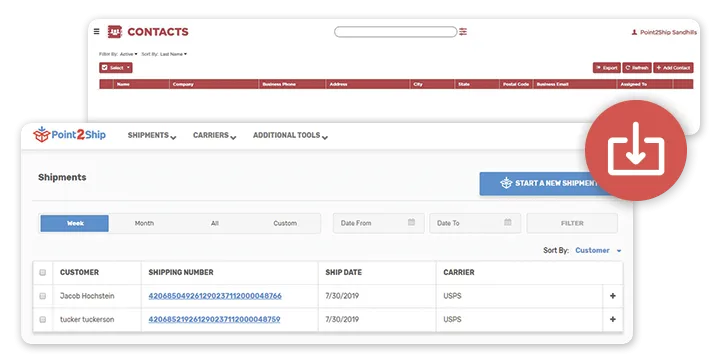
Task: Click the Date From input field
Action: tap(378, 223)
